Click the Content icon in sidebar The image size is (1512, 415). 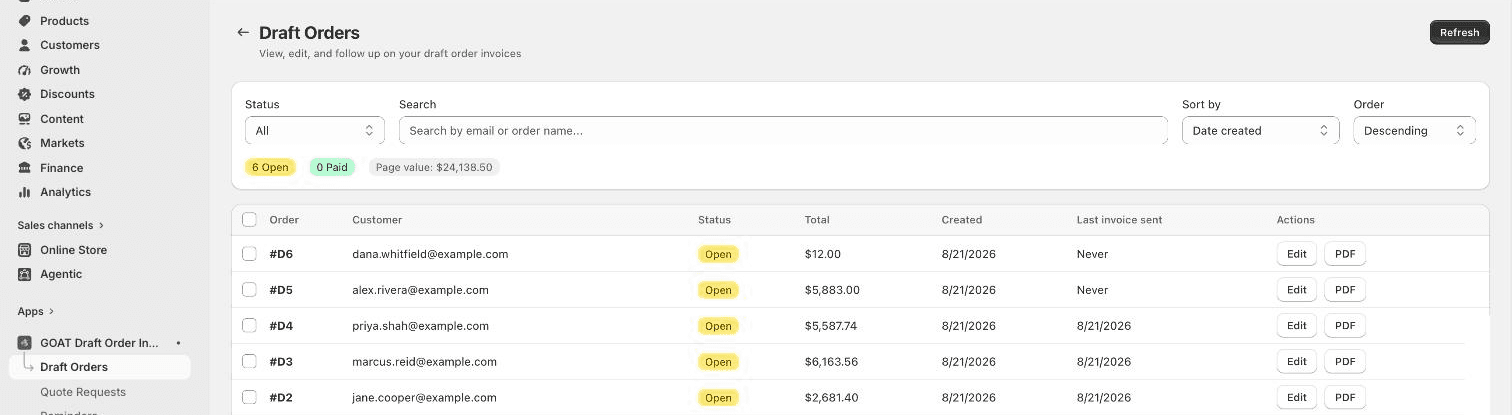click(x=25, y=119)
